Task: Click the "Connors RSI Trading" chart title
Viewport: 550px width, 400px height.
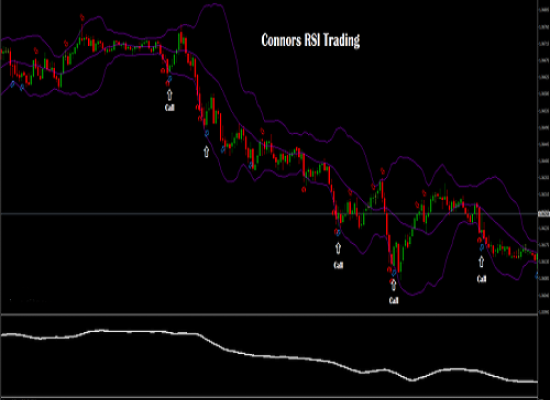Action: [x=310, y=40]
